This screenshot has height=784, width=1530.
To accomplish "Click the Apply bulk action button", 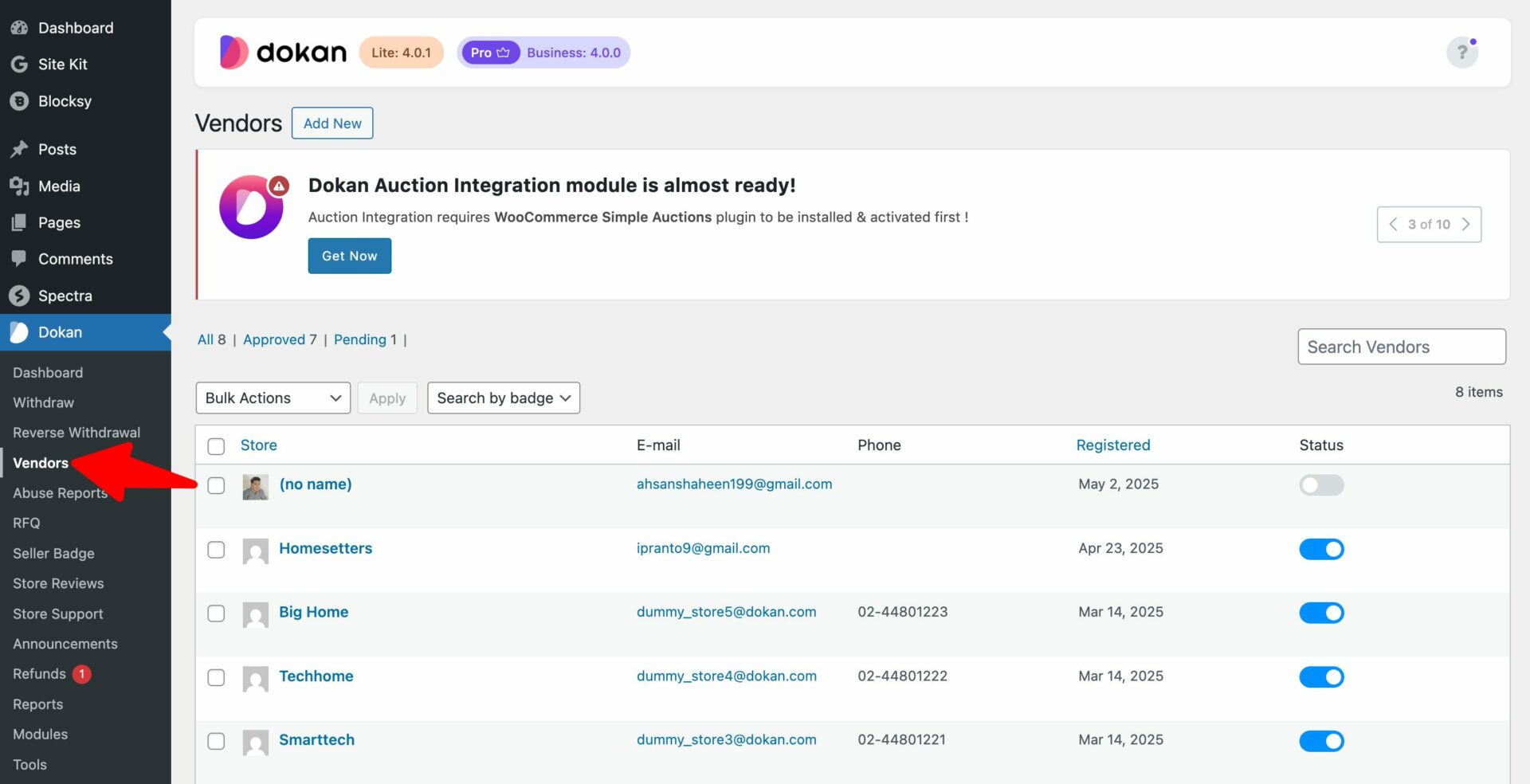I will [x=387, y=398].
